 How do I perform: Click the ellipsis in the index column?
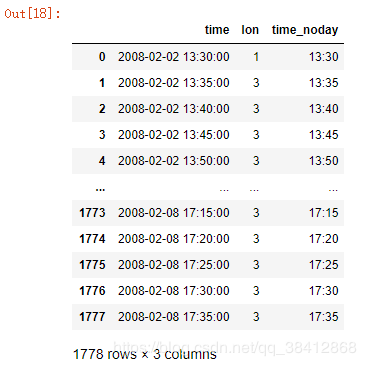[100, 189]
